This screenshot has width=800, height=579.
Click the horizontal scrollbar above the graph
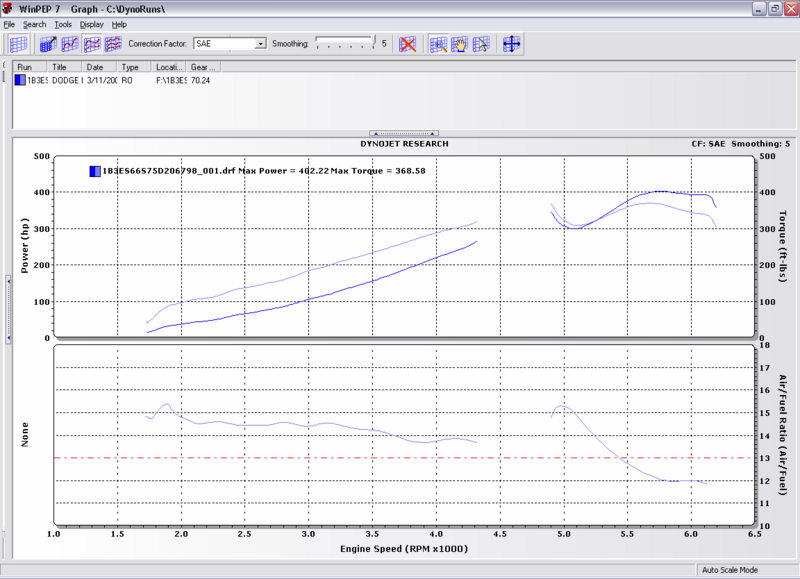click(x=404, y=134)
